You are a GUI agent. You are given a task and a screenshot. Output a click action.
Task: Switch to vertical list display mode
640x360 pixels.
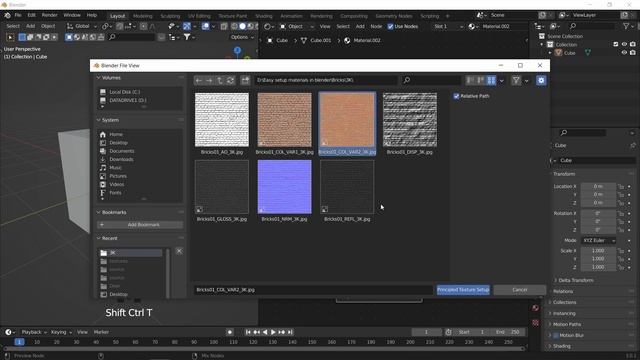pos(470,80)
